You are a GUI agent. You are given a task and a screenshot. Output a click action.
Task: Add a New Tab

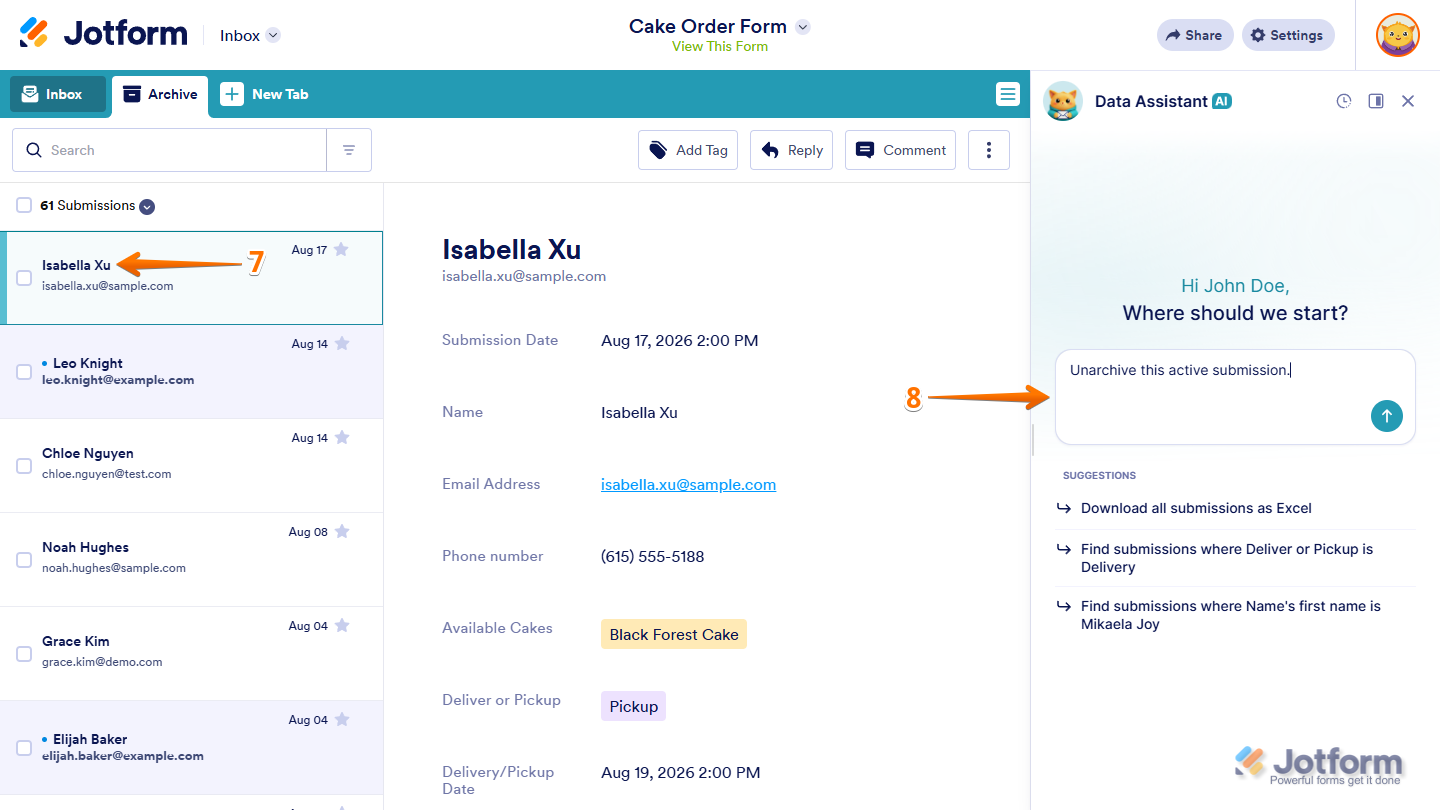pos(265,94)
